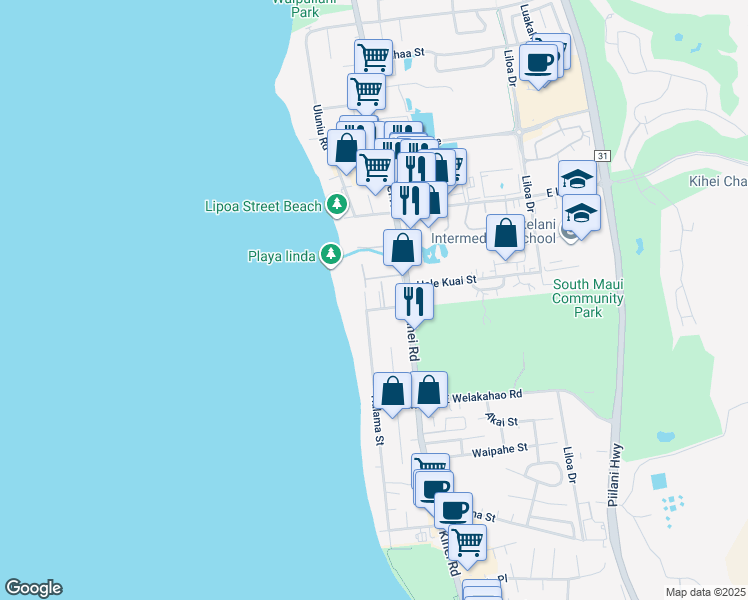Click the Lipoa Street Beach park pin

(337, 205)
